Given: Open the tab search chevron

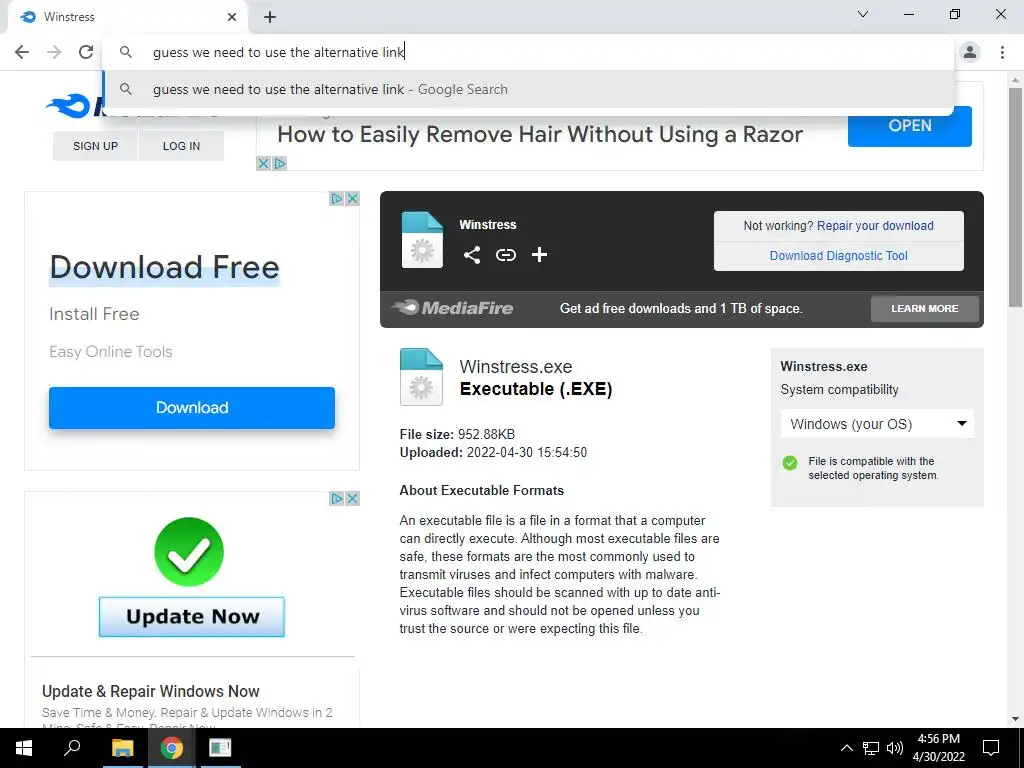Looking at the screenshot, I should click(x=863, y=14).
